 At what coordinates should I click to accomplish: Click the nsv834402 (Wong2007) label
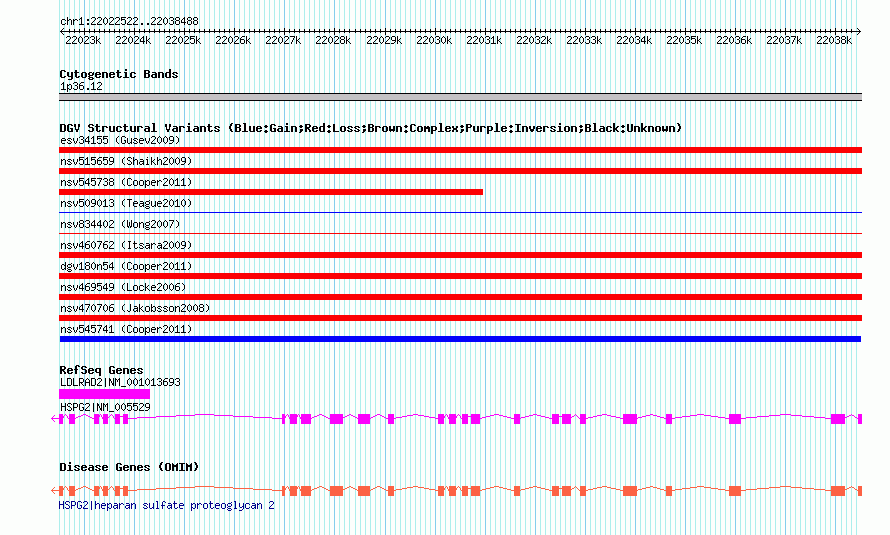120,224
